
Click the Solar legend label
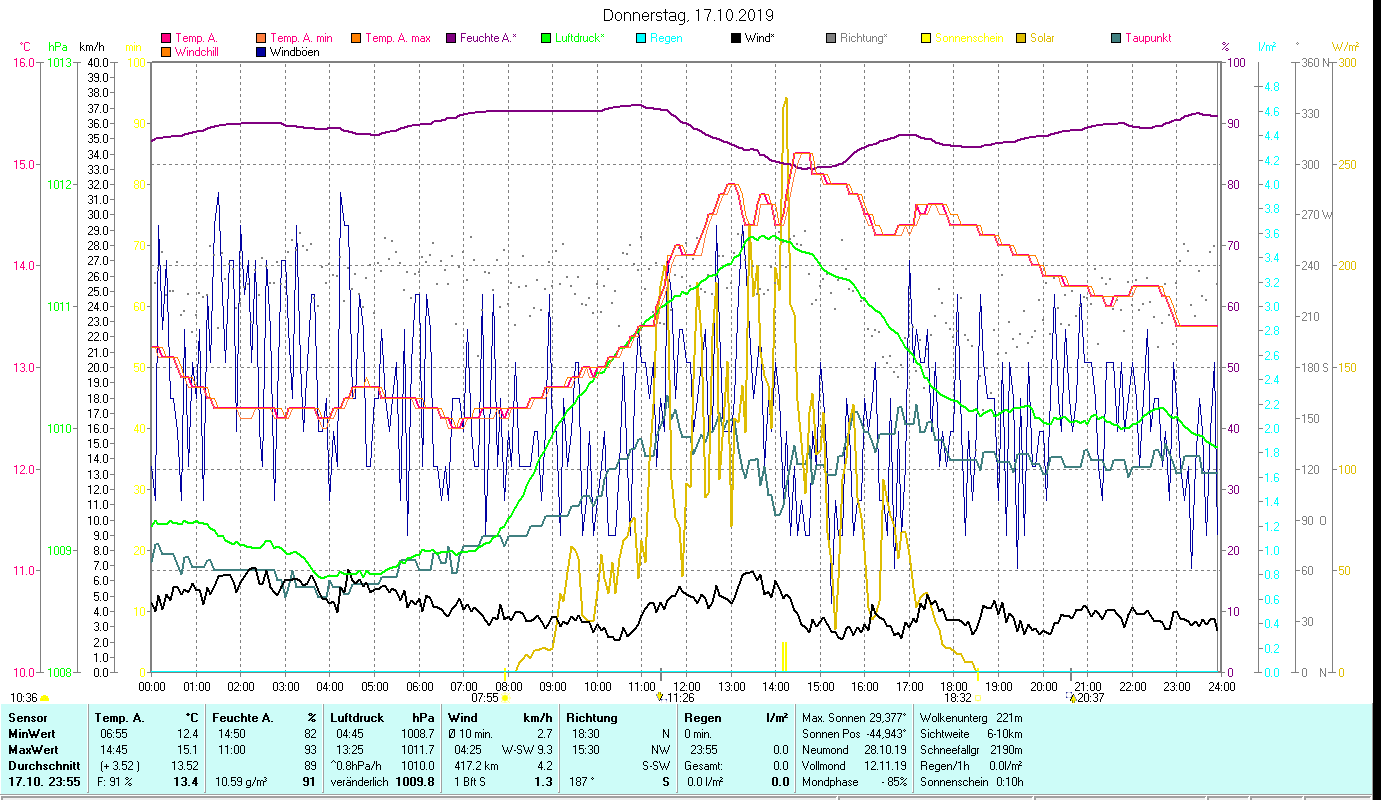pyautogui.click(x=1044, y=39)
